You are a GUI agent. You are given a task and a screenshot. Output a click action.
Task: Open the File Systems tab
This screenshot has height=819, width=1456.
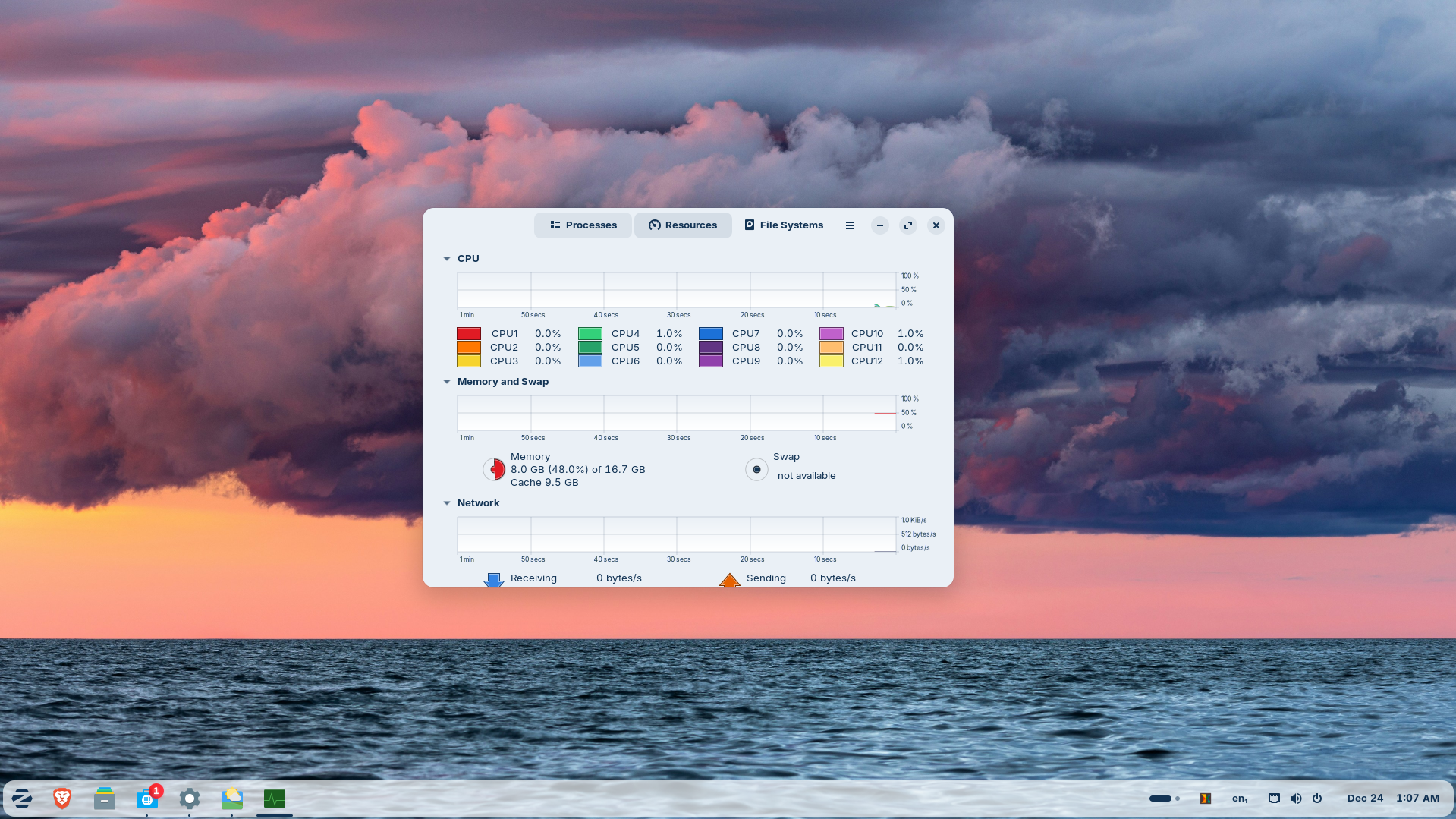pyautogui.click(x=784, y=225)
